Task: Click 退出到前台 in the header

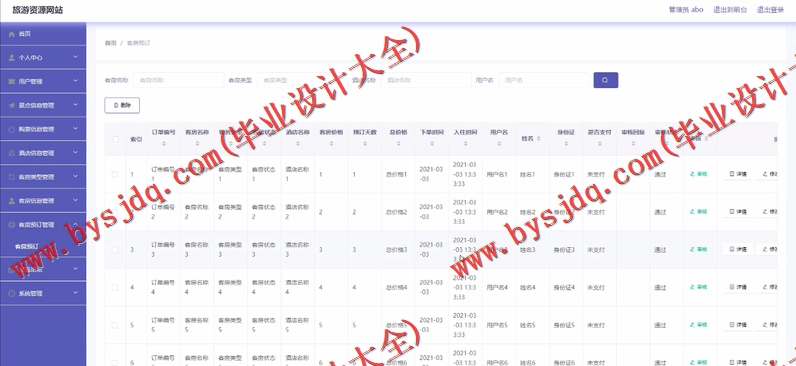Action: click(730, 10)
